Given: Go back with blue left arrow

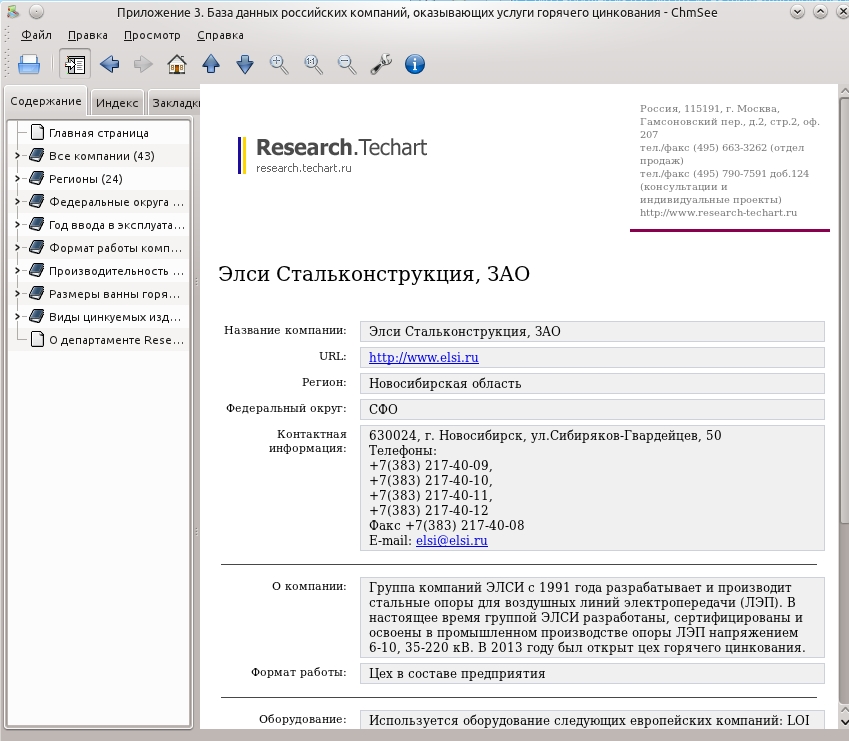Looking at the screenshot, I should (x=109, y=64).
